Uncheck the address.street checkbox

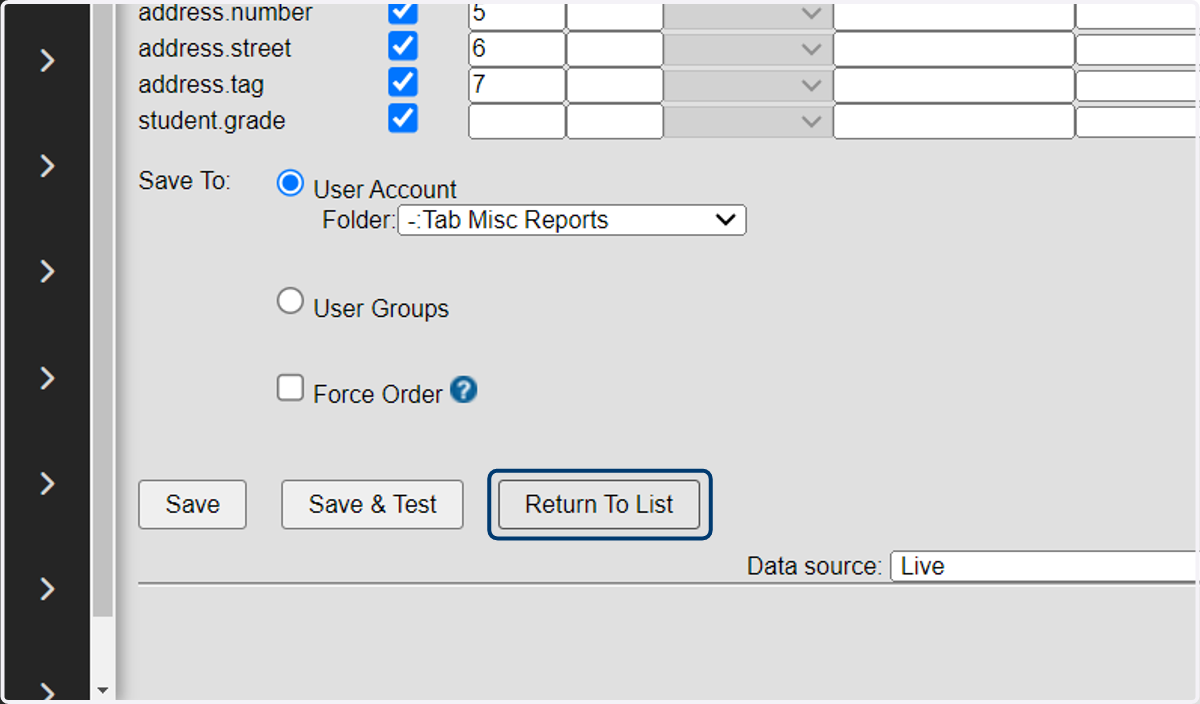403,47
